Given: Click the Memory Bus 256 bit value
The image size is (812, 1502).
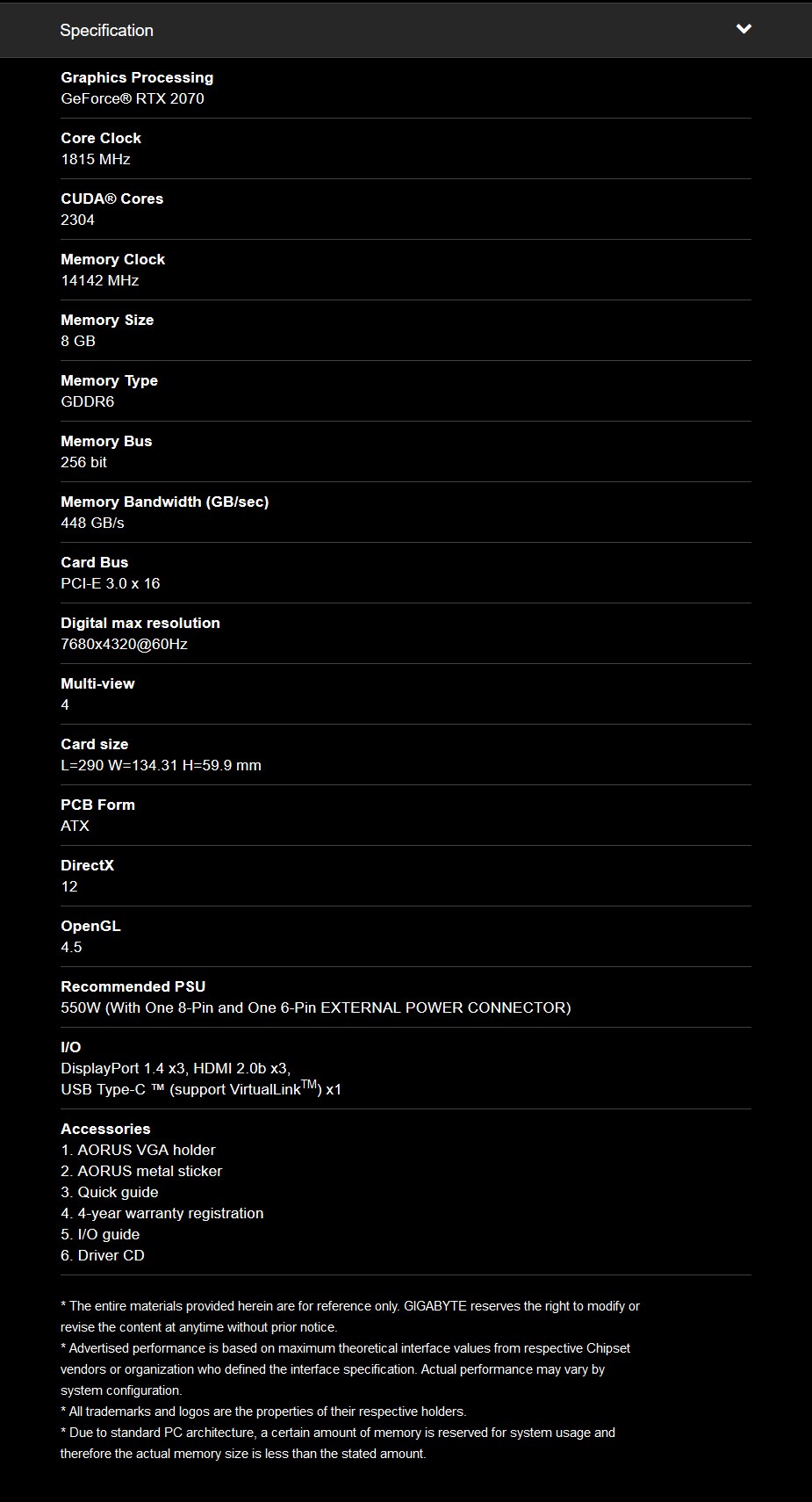Looking at the screenshot, I should [83, 462].
